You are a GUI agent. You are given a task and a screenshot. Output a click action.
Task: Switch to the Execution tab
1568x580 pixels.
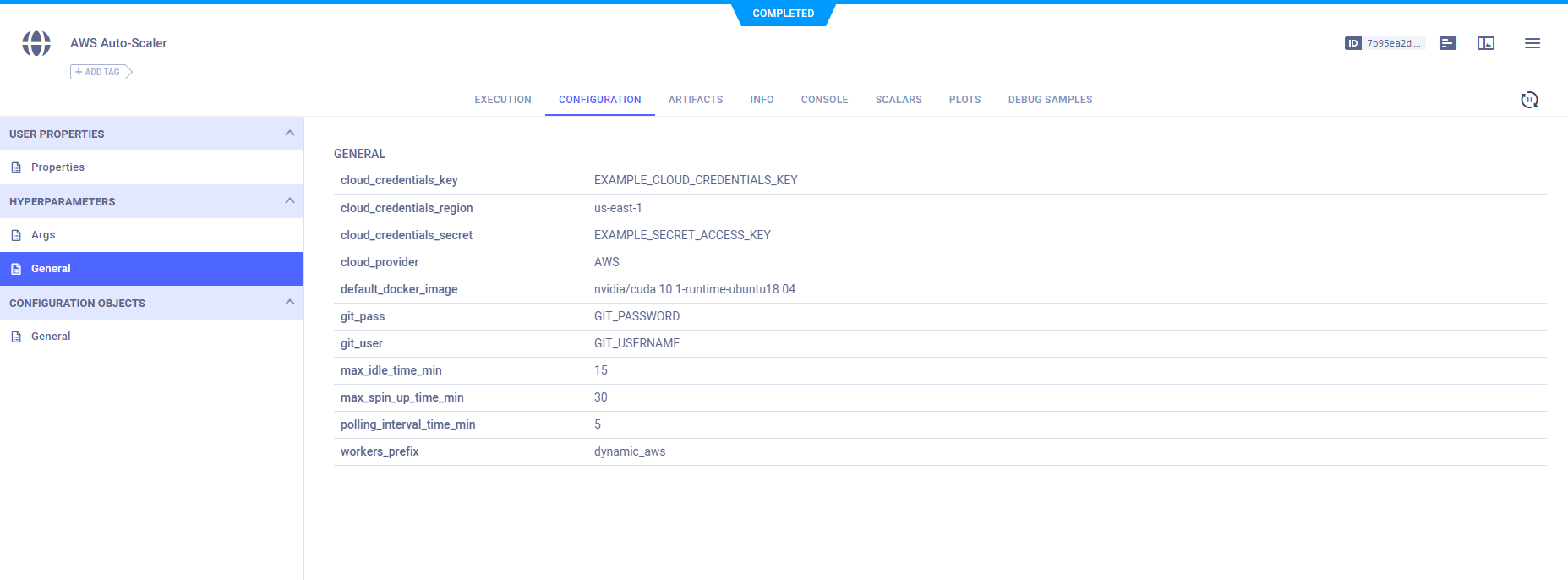[502, 100]
